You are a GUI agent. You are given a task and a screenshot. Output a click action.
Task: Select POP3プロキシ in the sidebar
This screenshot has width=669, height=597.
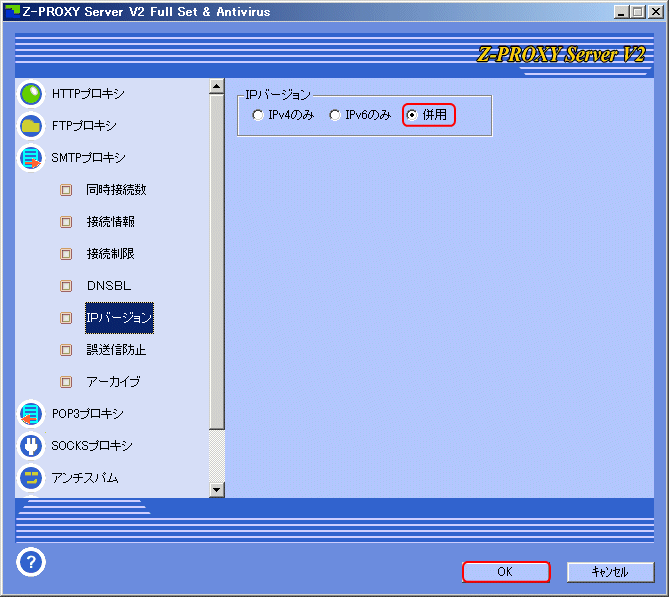coord(88,414)
